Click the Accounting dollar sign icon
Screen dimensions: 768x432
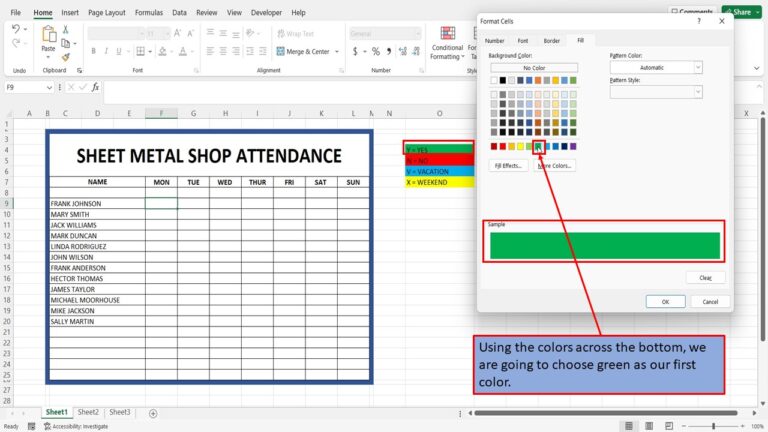(355, 51)
